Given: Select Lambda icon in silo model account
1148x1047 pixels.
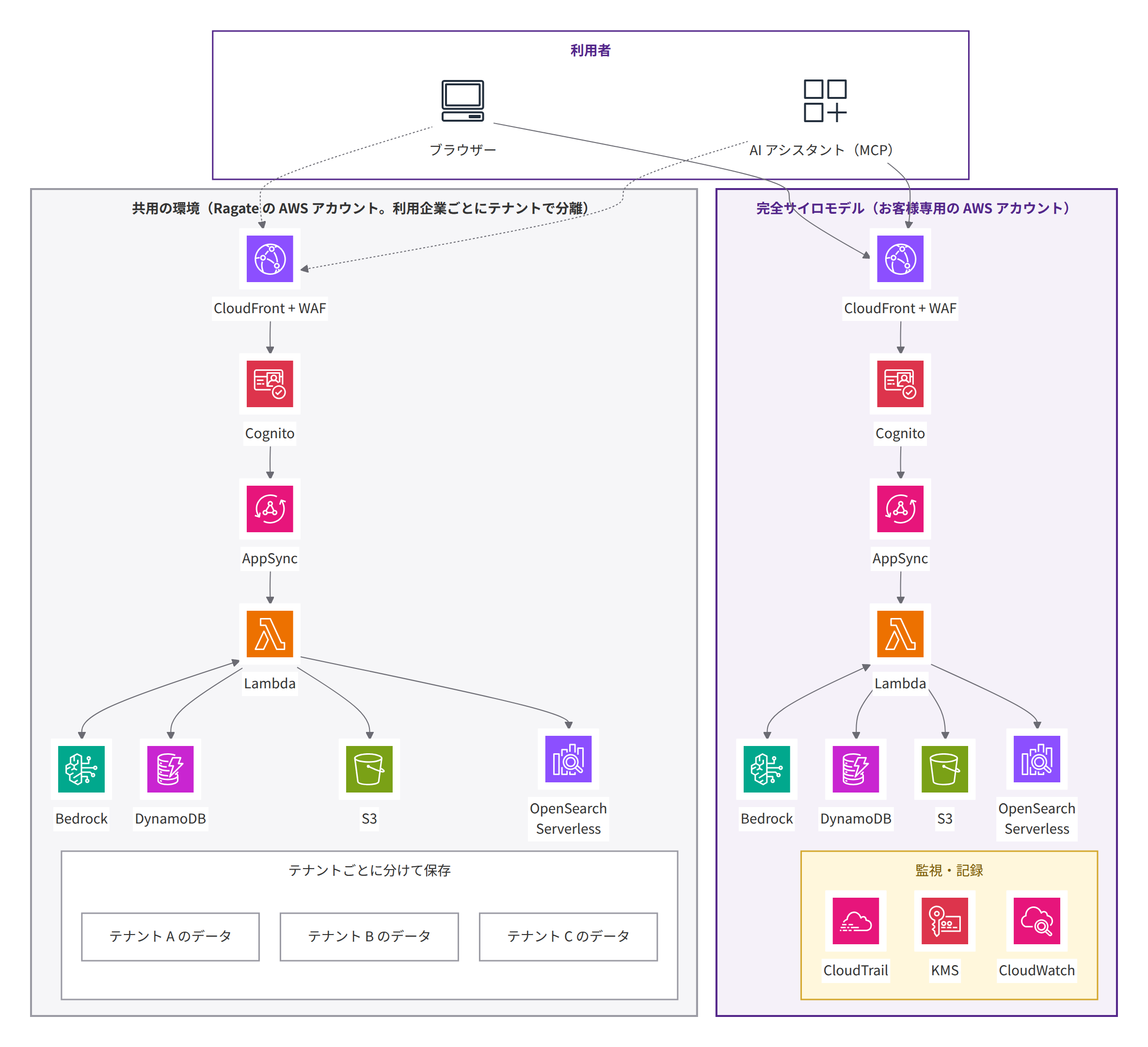Looking at the screenshot, I should (x=900, y=634).
